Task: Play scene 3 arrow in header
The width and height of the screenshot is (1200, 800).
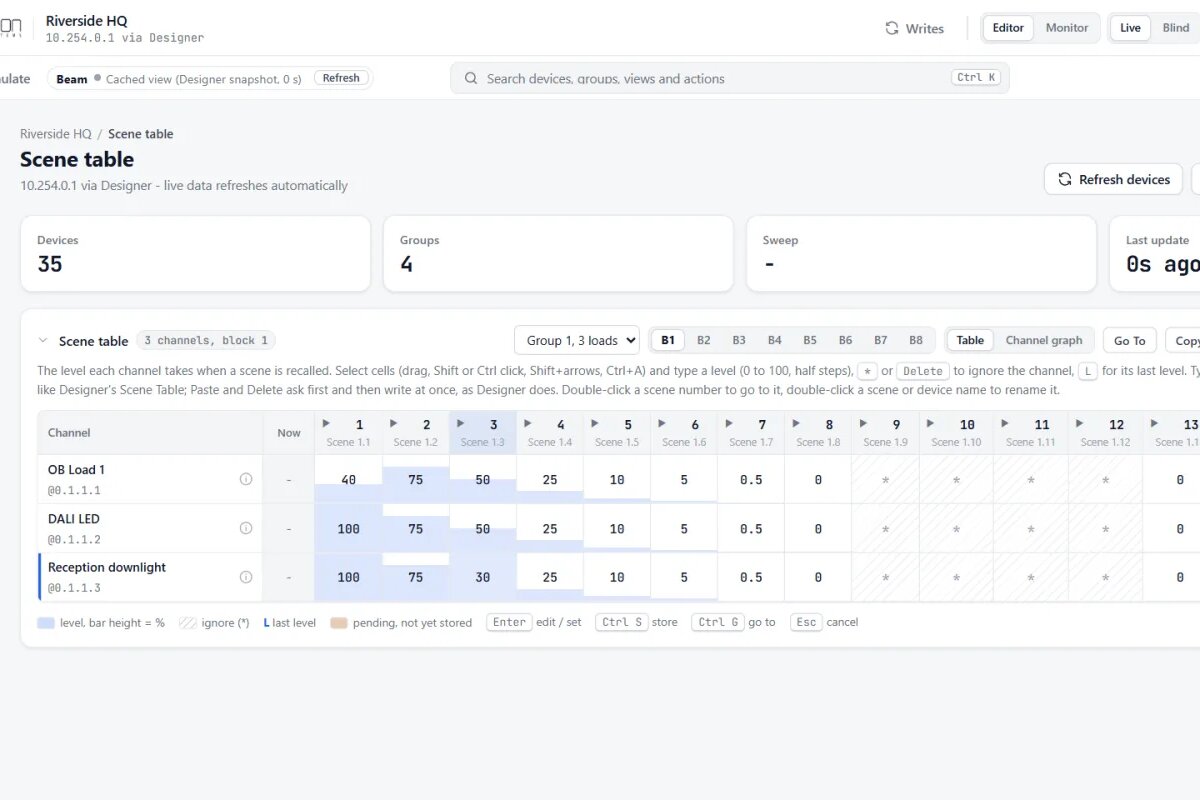Action: (461, 424)
